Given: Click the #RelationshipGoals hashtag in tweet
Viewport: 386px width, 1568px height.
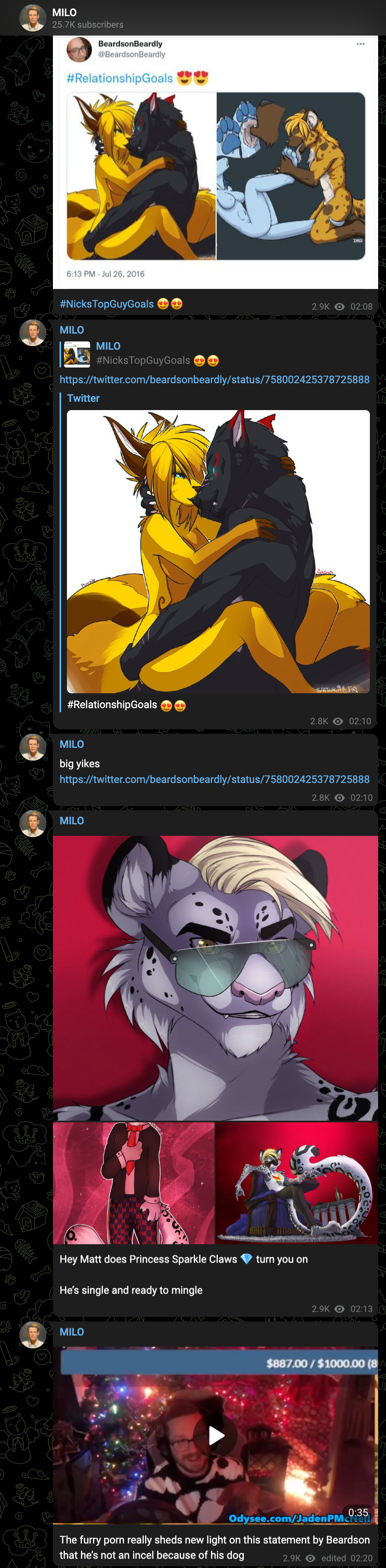Looking at the screenshot, I should (120, 78).
